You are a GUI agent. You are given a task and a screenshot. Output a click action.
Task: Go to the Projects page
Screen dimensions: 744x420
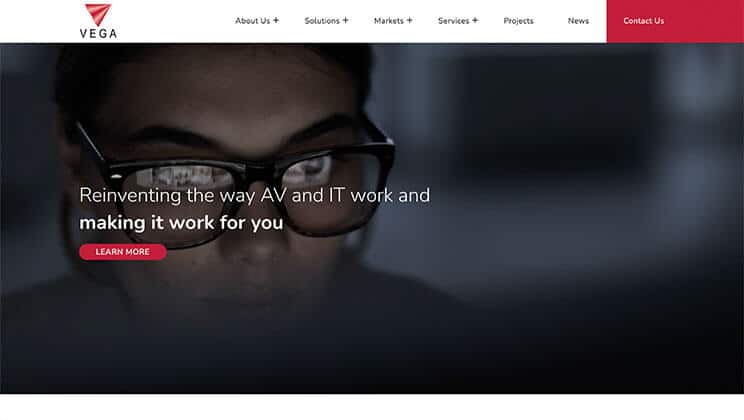coord(518,21)
